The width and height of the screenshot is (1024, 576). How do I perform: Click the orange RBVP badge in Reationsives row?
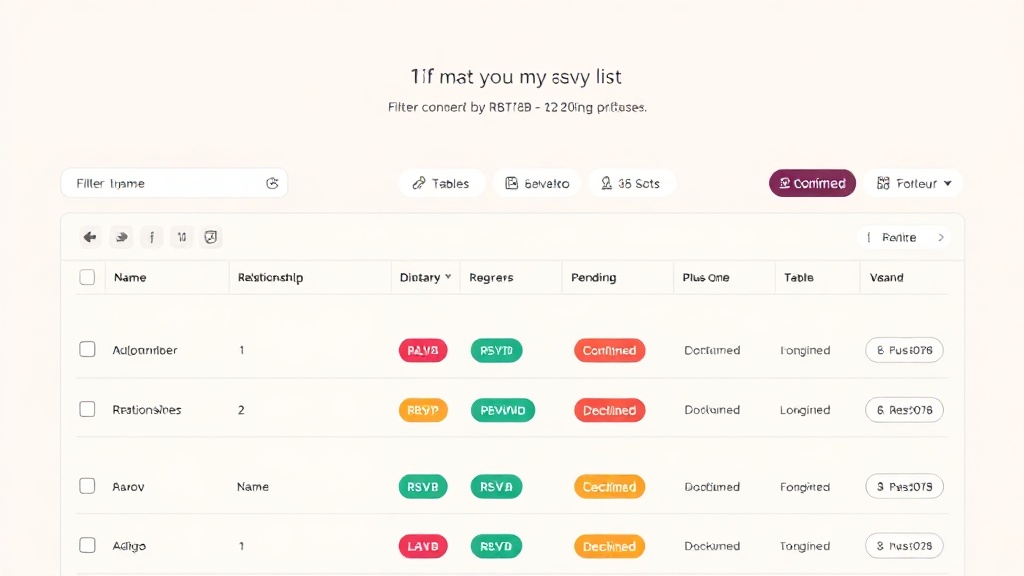[x=423, y=410]
